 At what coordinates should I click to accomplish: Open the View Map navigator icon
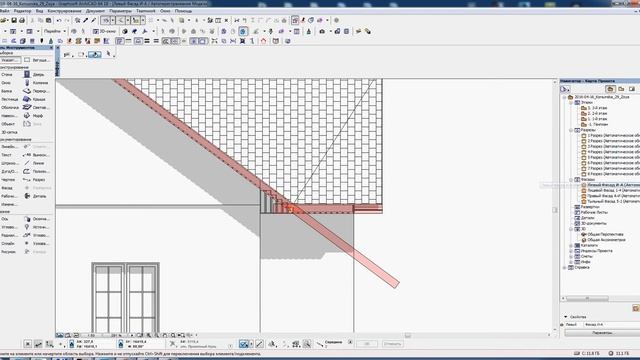621,89
